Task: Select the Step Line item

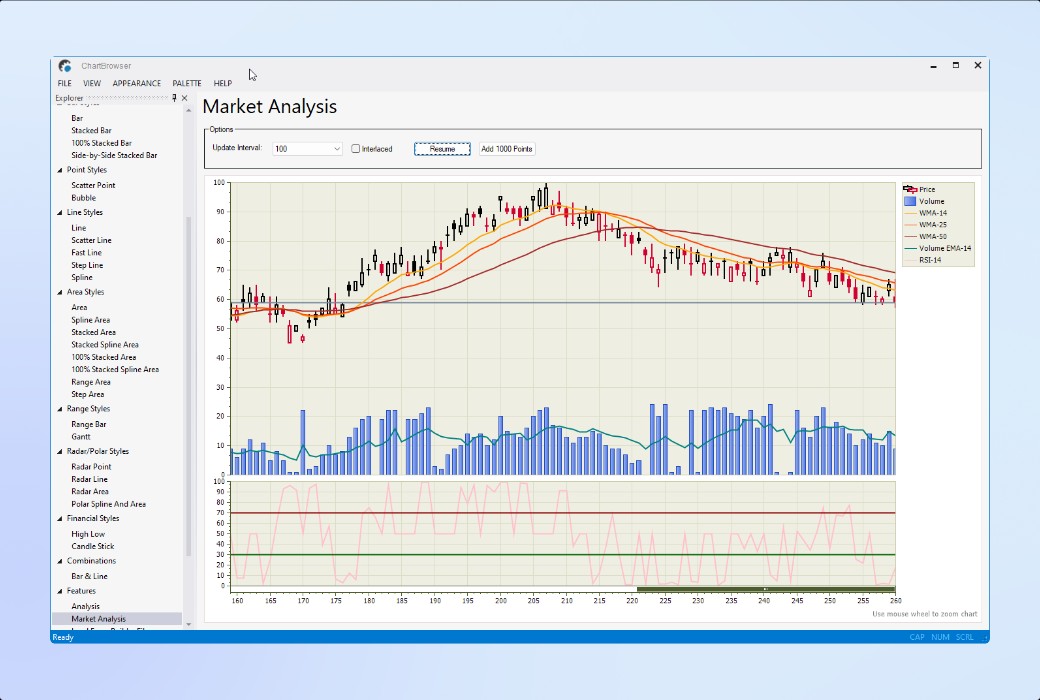Action: pos(87,265)
